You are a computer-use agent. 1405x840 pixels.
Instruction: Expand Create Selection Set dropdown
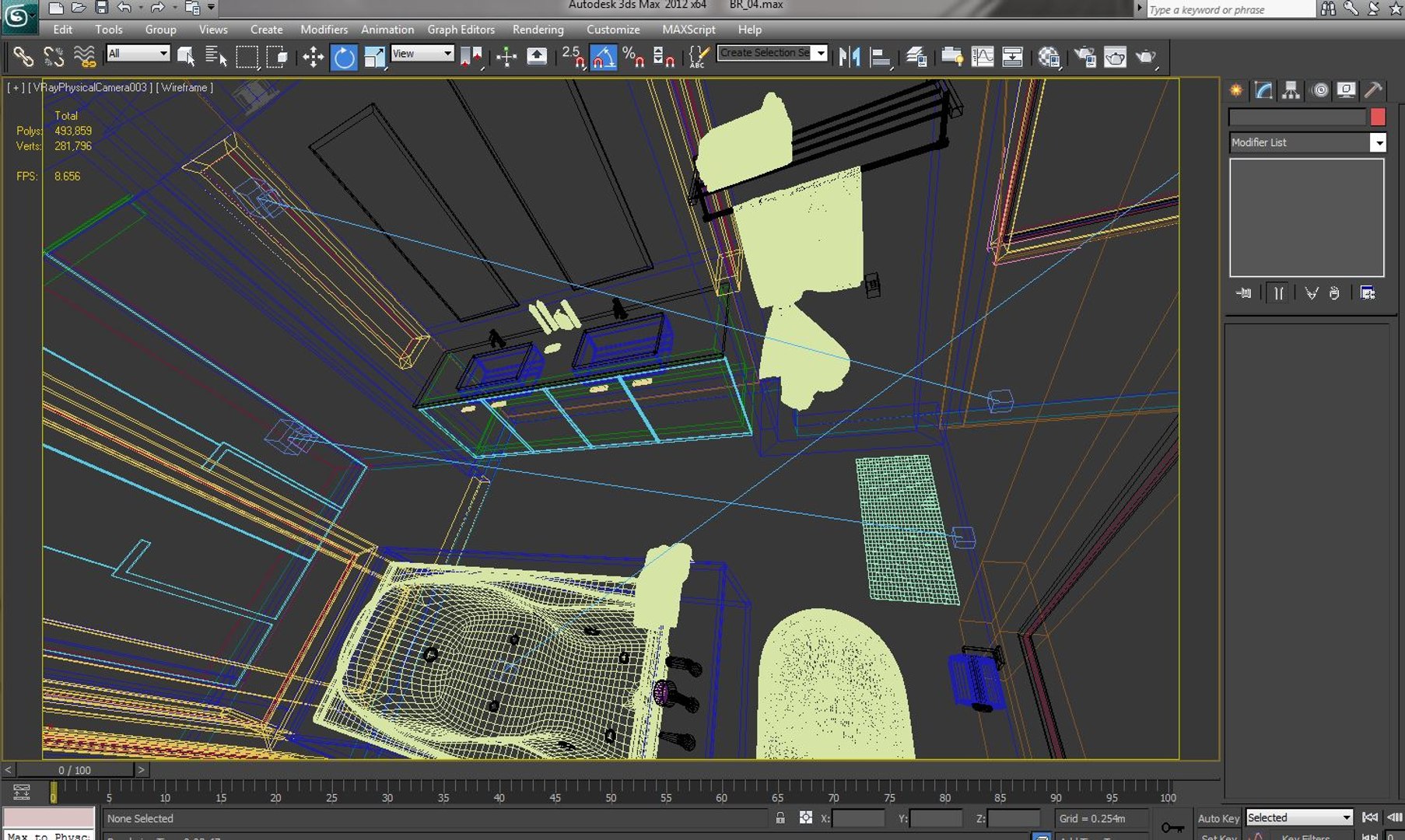tap(821, 53)
